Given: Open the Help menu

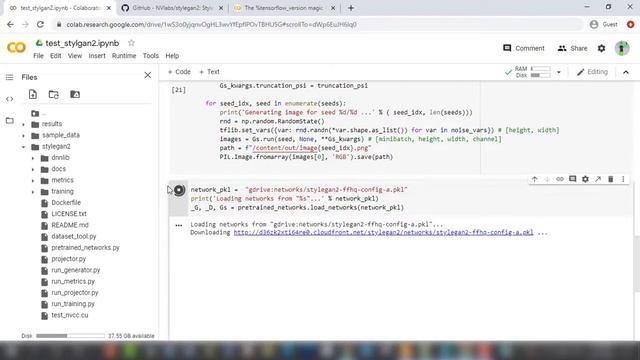Looking at the screenshot, I should point(172,56).
